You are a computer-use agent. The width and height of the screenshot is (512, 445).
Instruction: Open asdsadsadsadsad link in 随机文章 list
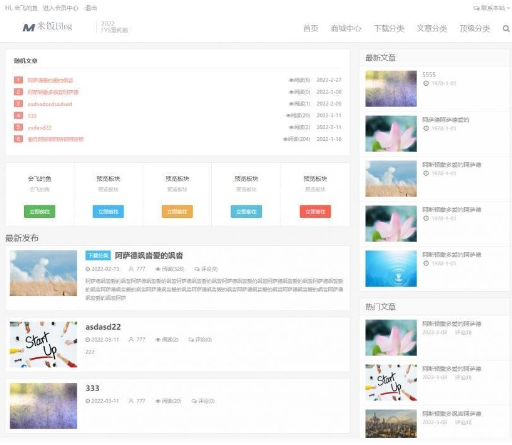pos(50,104)
